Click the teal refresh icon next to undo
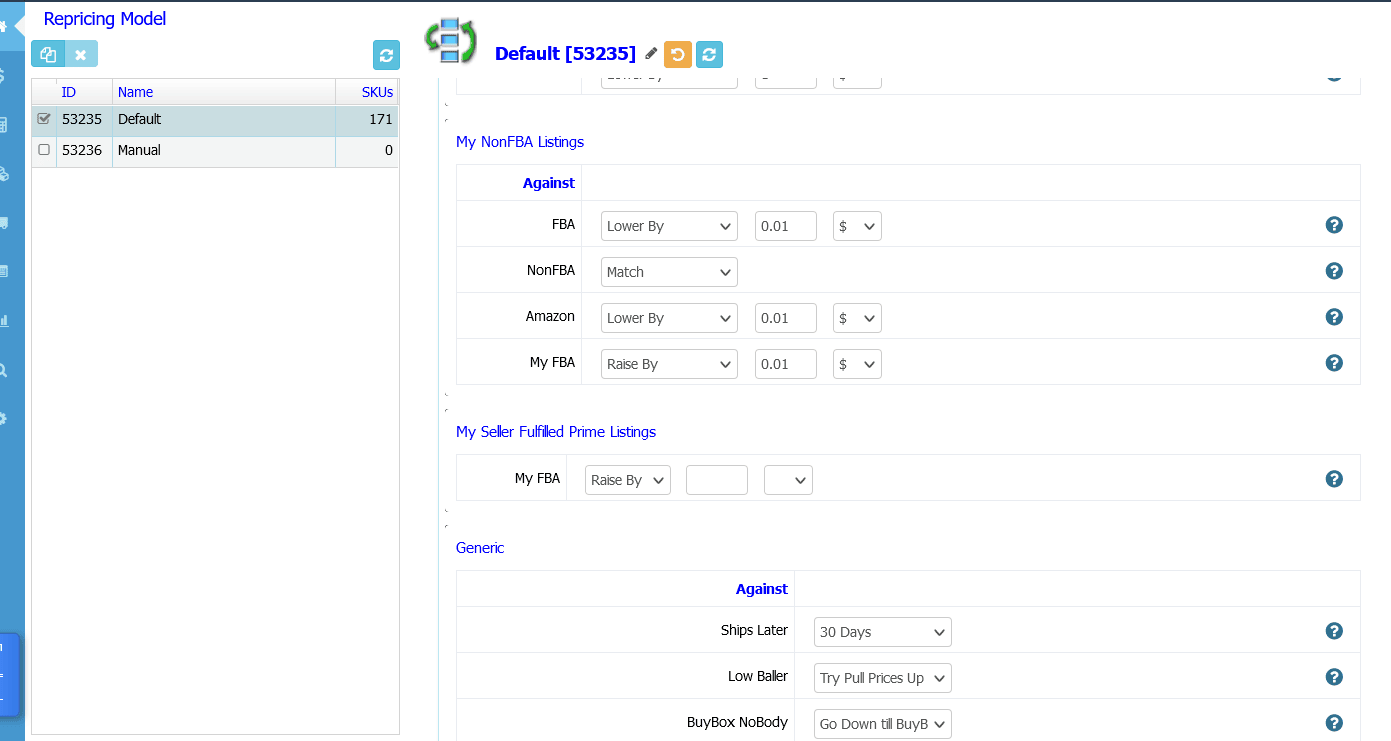This screenshot has height=741, width=1391. point(709,54)
